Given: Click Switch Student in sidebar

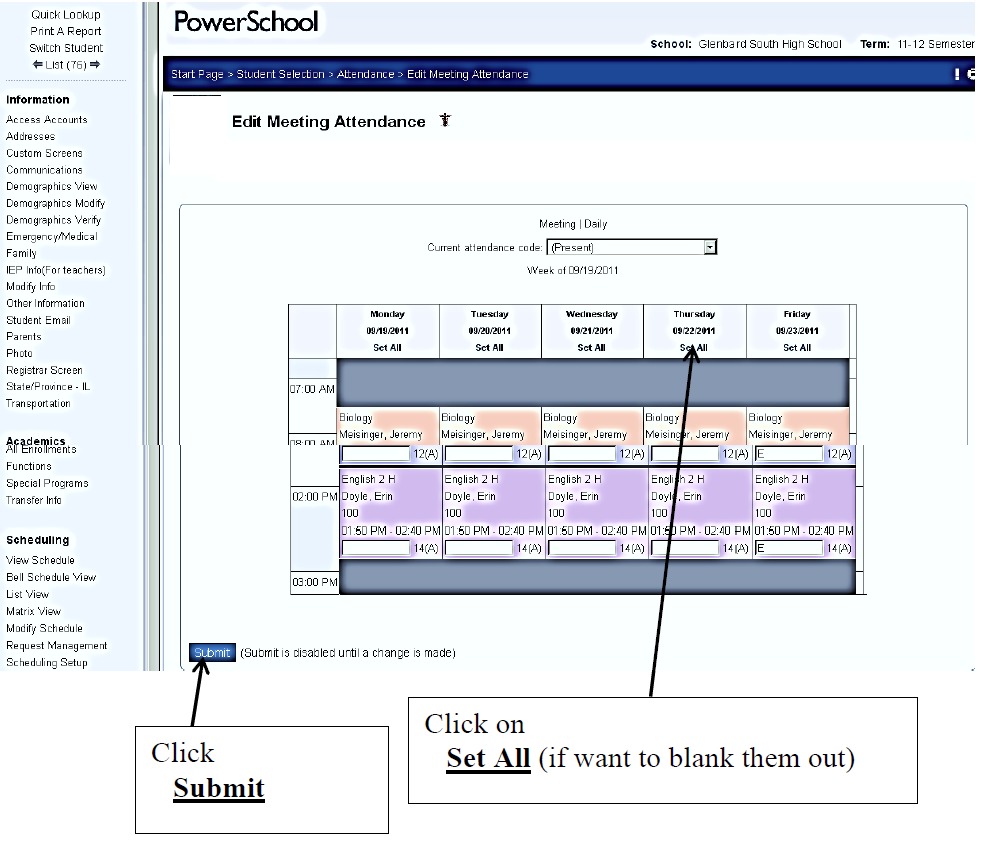Looking at the screenshot, I should [x=66, y=48].
